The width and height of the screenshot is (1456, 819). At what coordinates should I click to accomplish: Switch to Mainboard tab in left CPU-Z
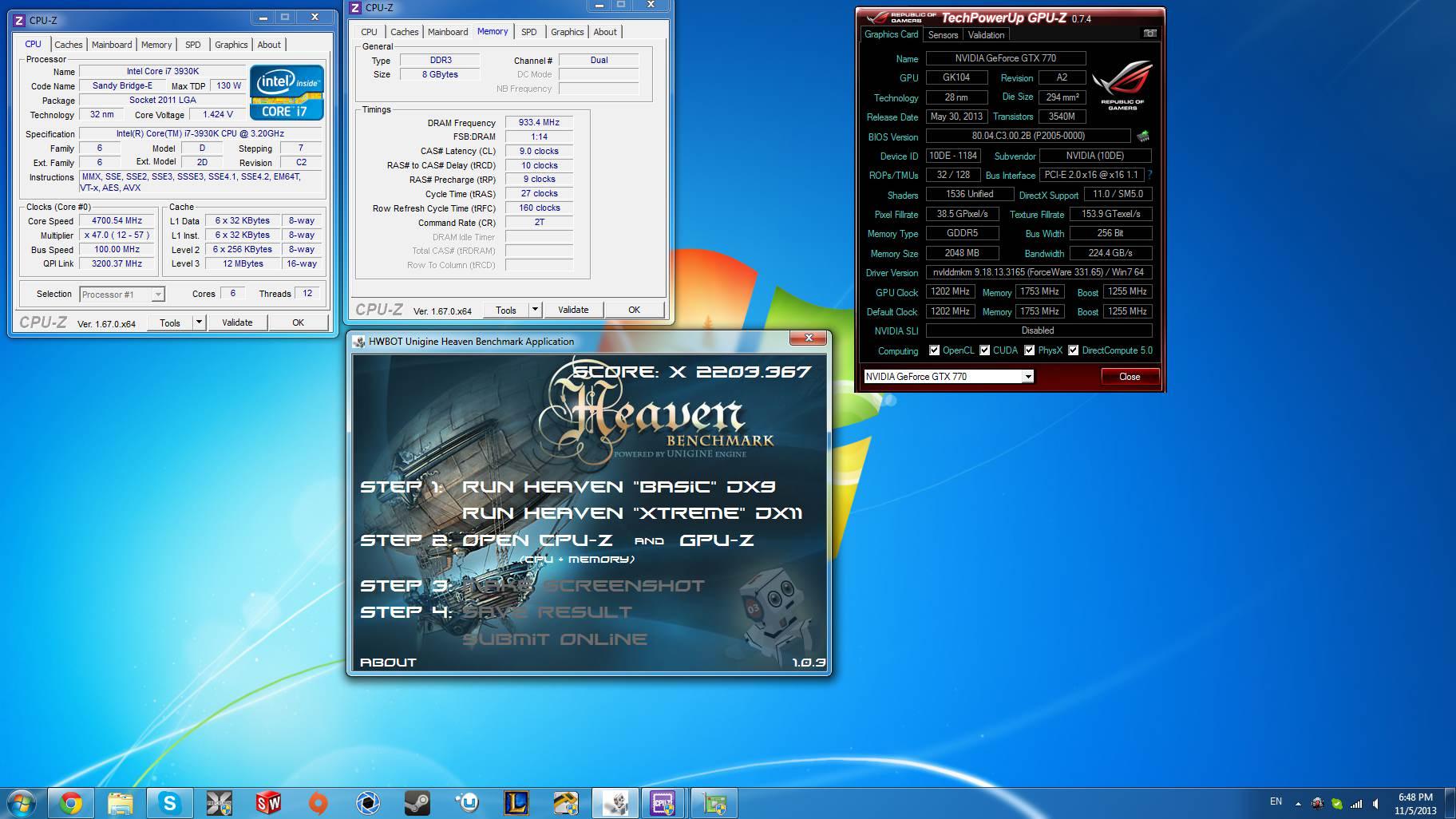point(112,45)
